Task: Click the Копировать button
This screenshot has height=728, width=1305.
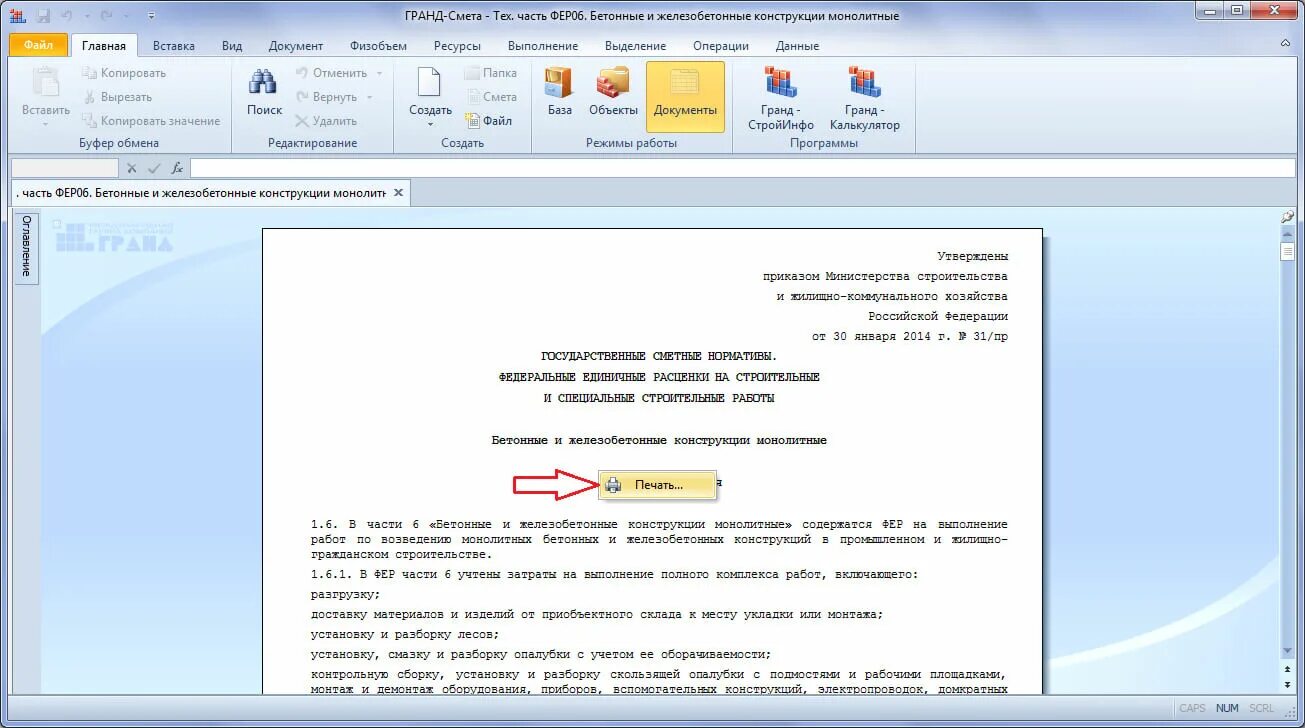Action: 124,73
